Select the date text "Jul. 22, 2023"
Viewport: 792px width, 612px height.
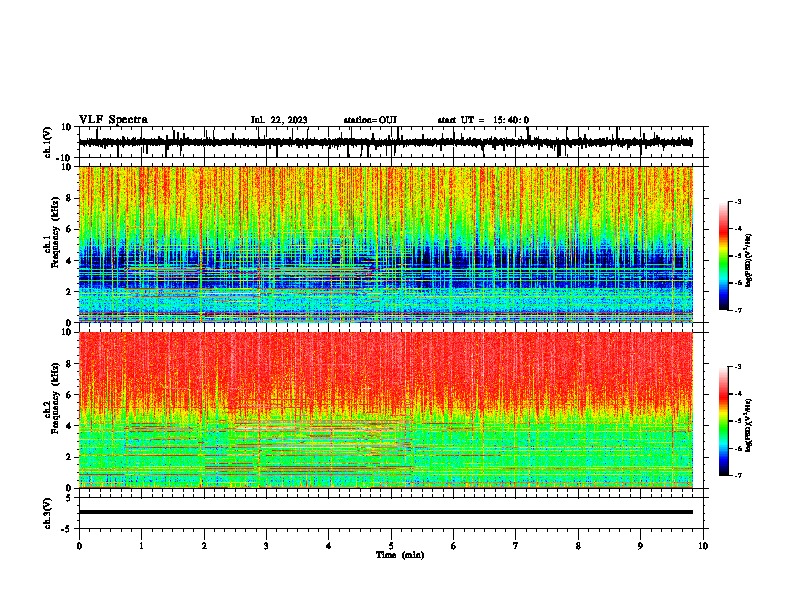[279, 120]
